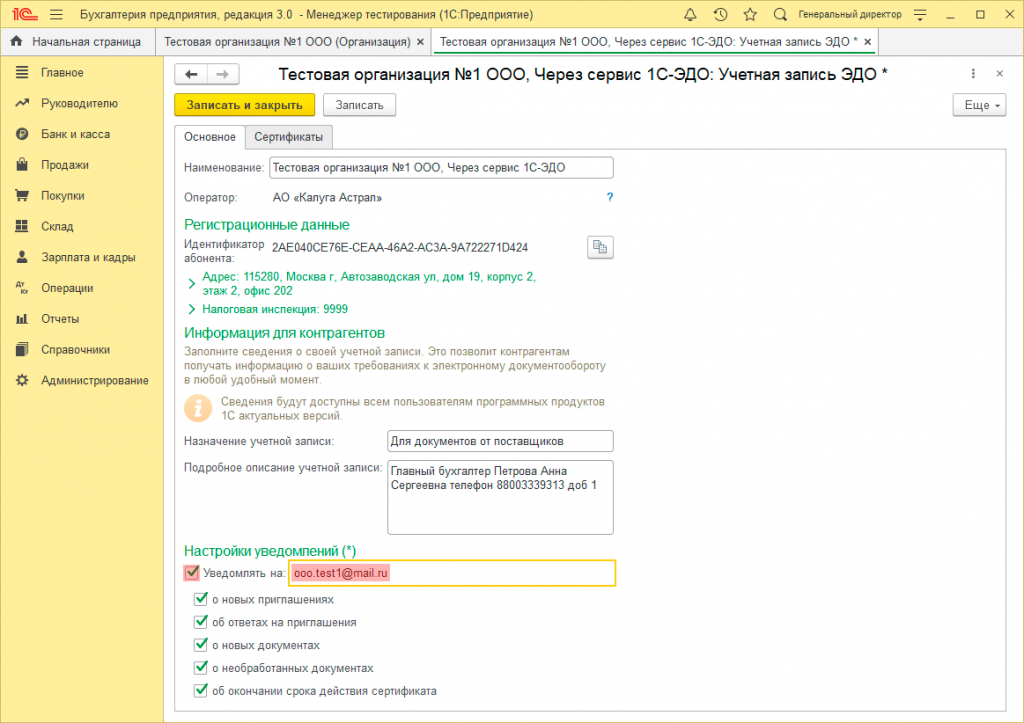Click the Подробное описание учетной записи textarea
This screenshot has height=723, width=1024.
point(500,497)
